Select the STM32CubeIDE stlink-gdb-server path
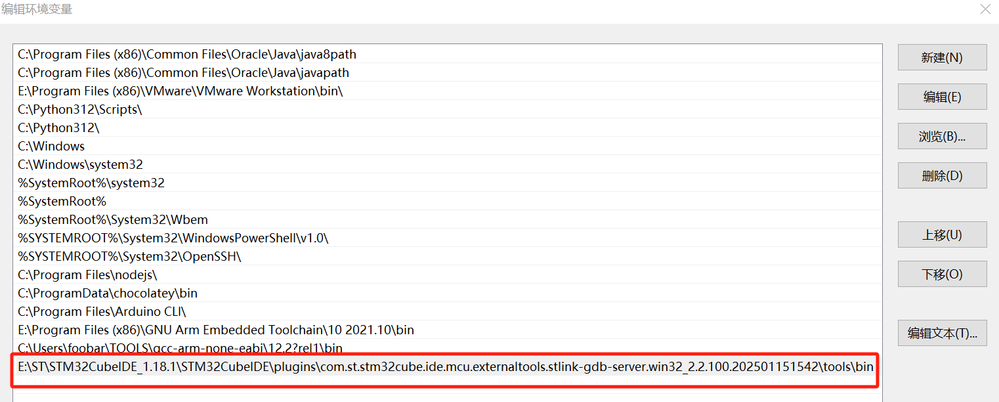This screenshot has height=402, width=999. [x=446, y=367]
